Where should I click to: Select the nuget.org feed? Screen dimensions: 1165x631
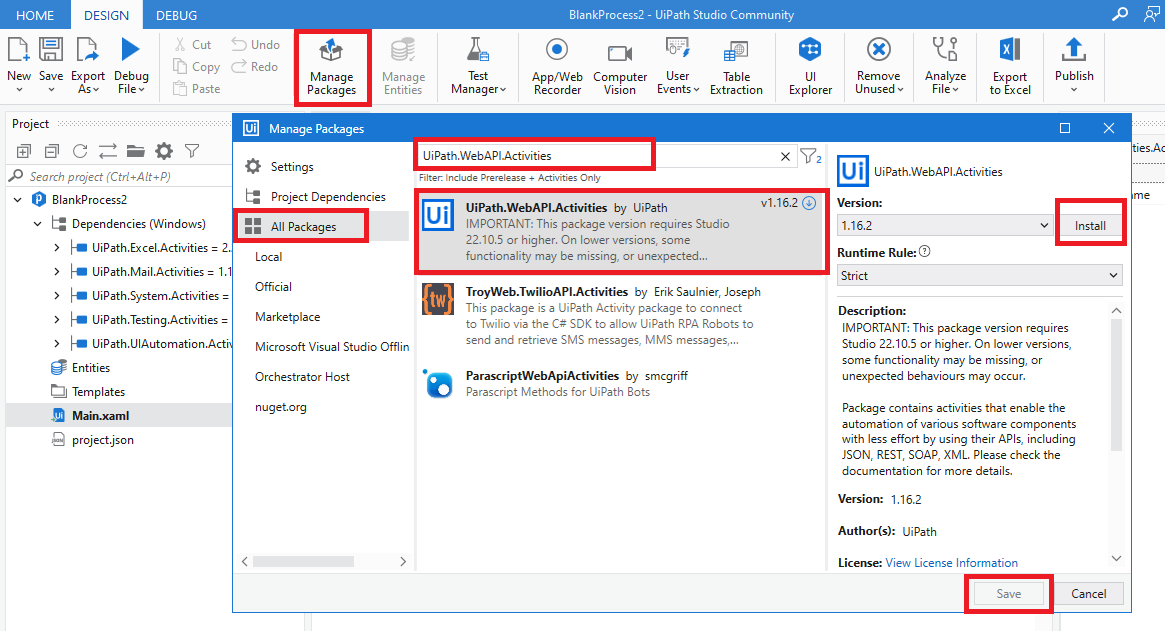pos(281,407)
